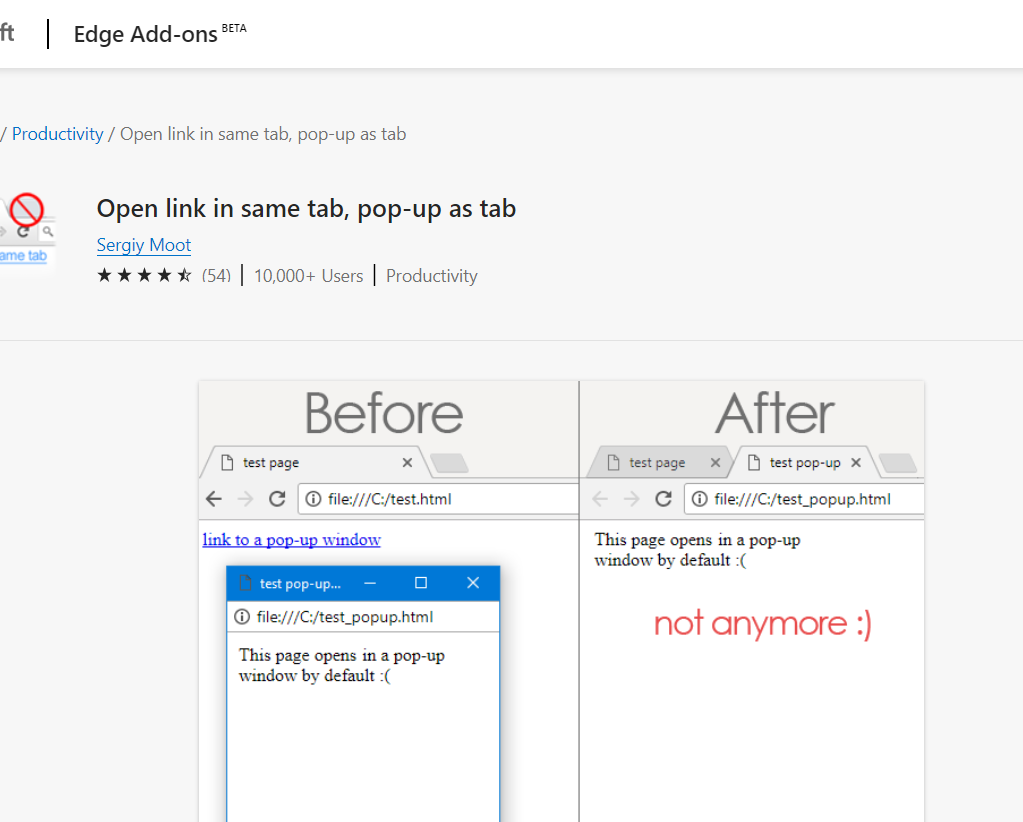1023x822 pixels.
Task: Click the maximize icon on the test pop-up window
Action: click(x=420, y=582)
